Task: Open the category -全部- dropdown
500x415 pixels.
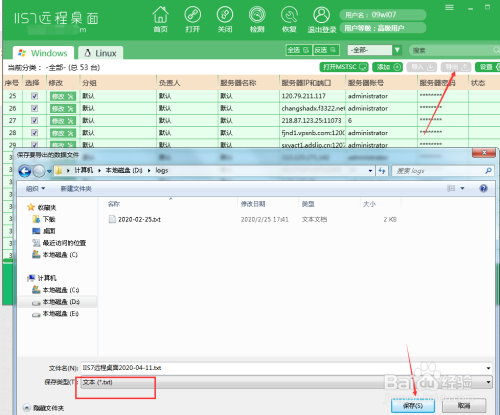Action: (397, 50)
